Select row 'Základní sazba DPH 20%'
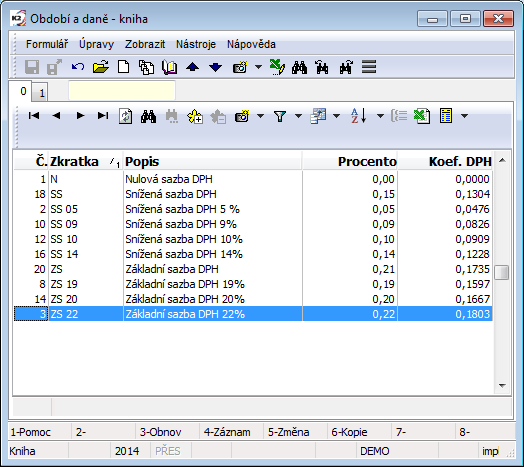Viewport: 524px width, 467px height. click(x=253, y=299)
